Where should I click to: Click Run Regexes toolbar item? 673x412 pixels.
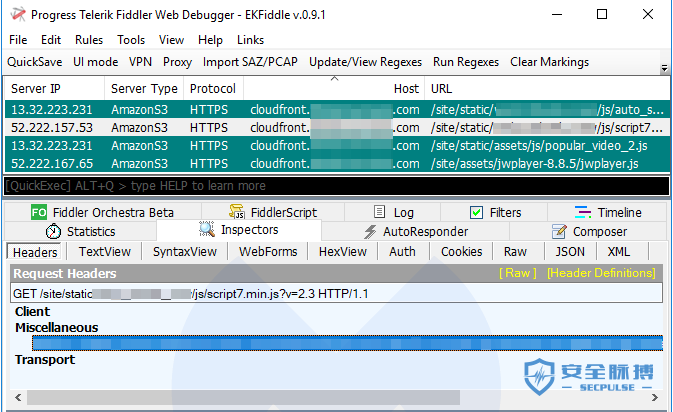point(466,62)
